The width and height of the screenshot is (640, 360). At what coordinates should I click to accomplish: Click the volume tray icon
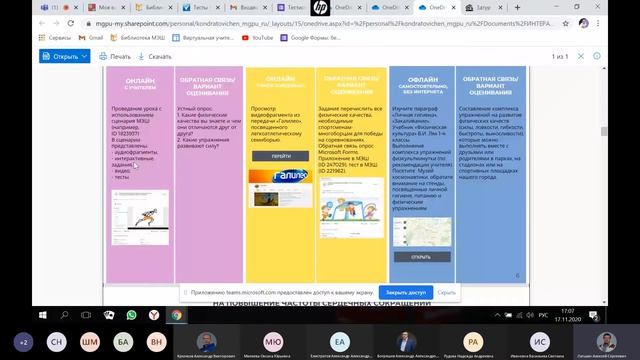(x=529, y=315)
